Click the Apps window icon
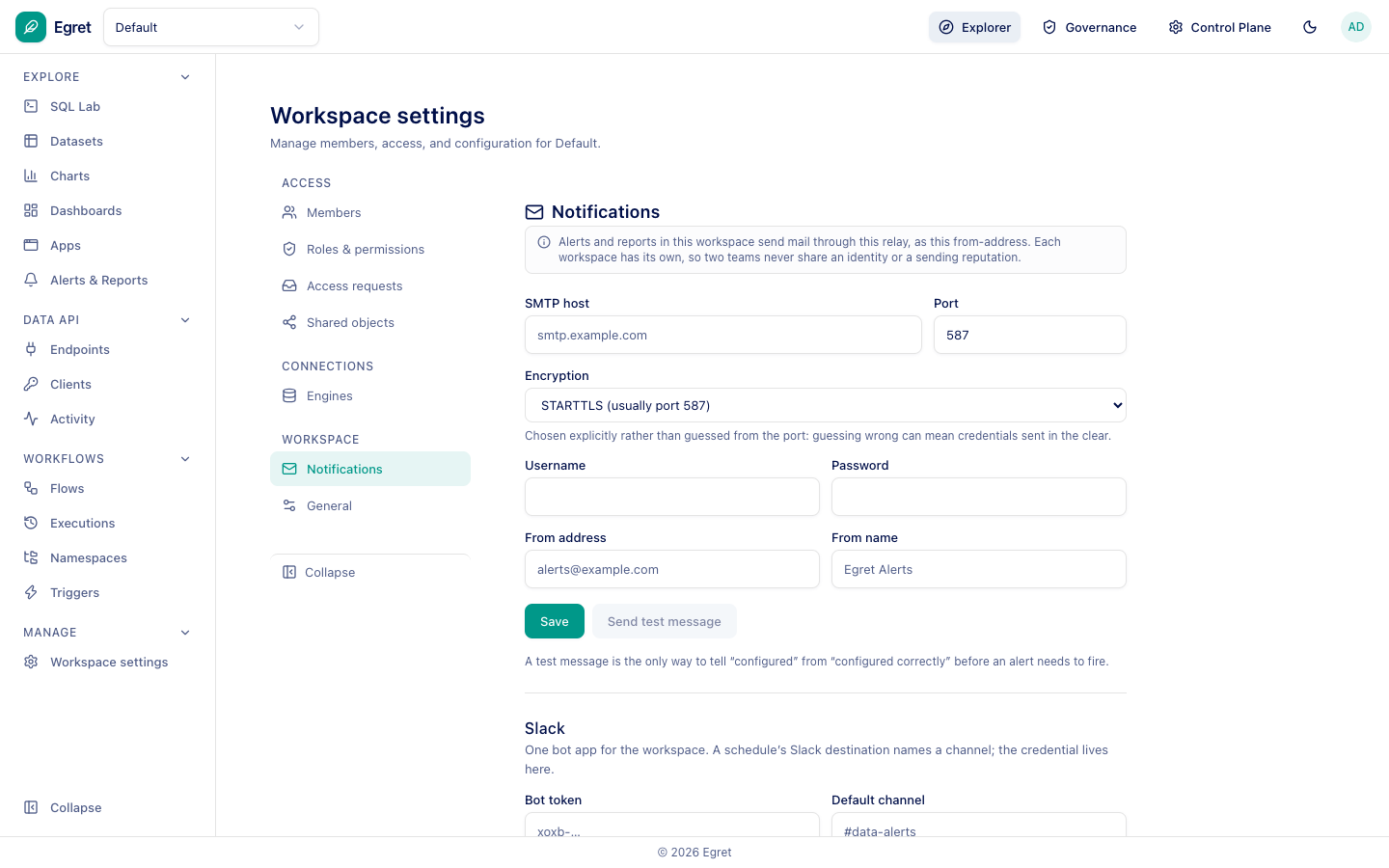 [x=31, y=245]
